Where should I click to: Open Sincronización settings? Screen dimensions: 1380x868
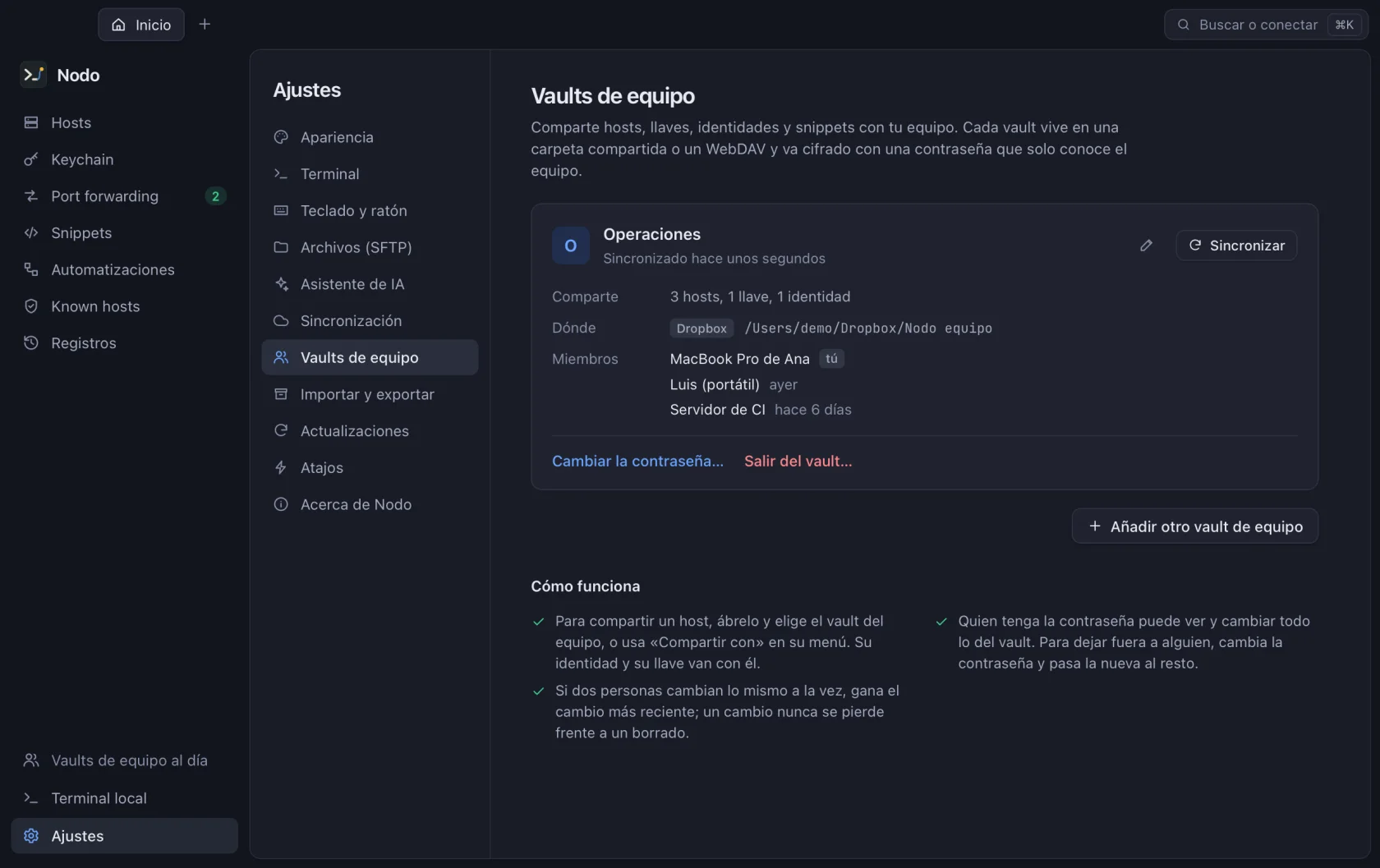coord(370,321)
